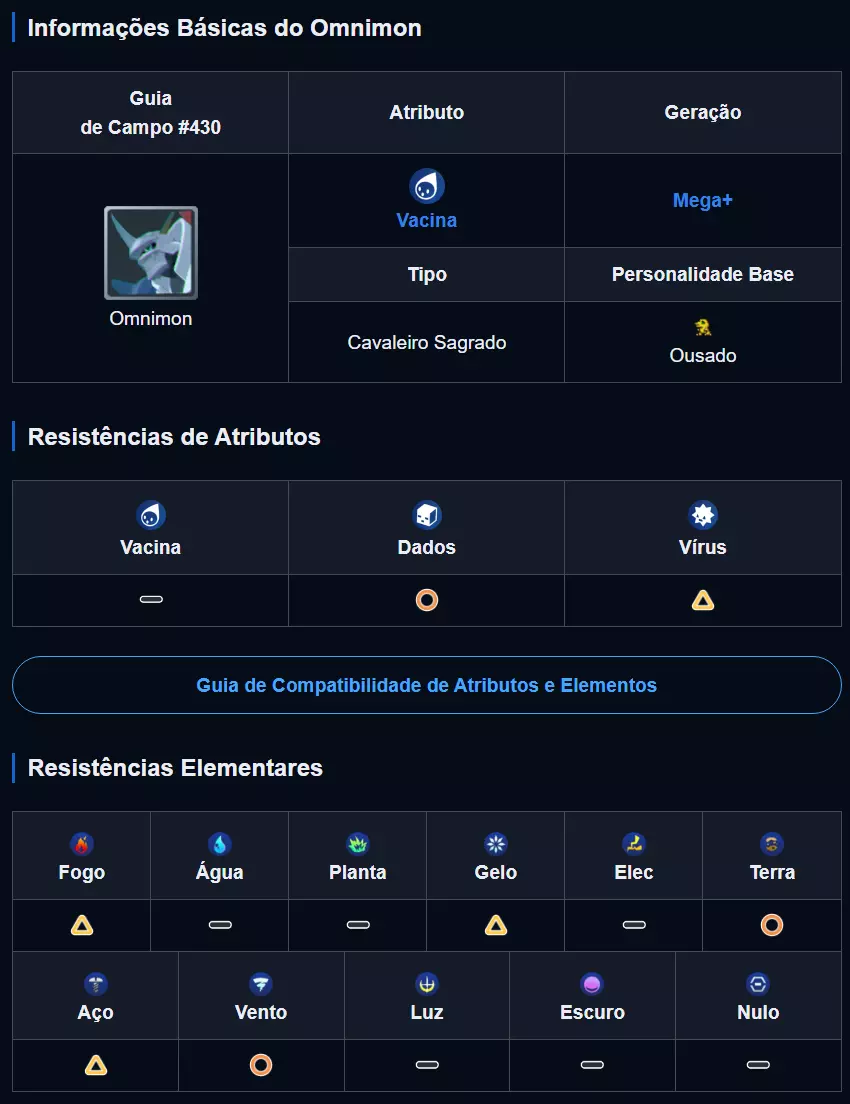Viewport: 850px width, 1104px height.
Task: Click the Planta element icon
Action: coord(358,844)
